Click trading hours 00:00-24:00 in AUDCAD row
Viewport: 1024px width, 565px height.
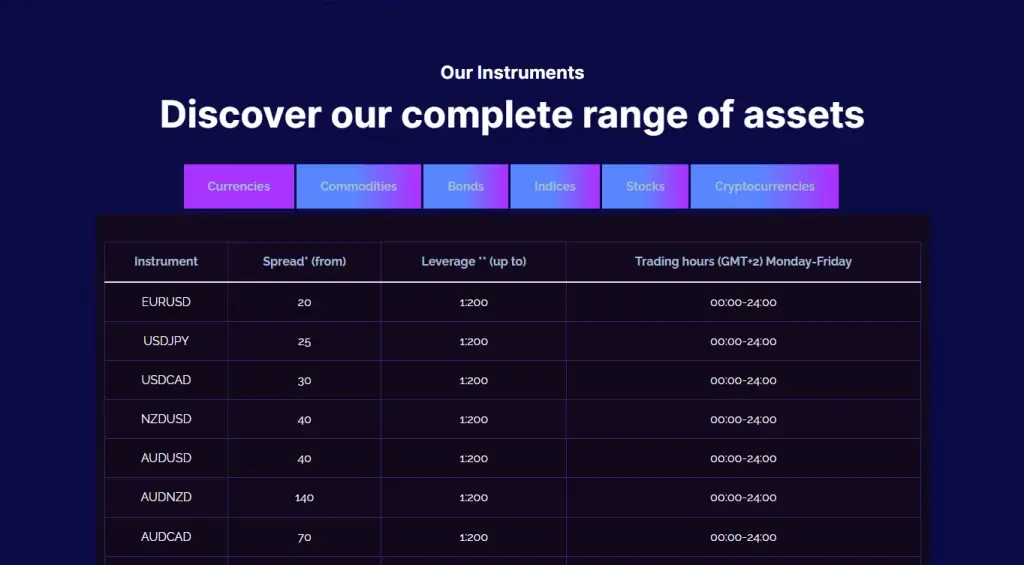point(743,538)
